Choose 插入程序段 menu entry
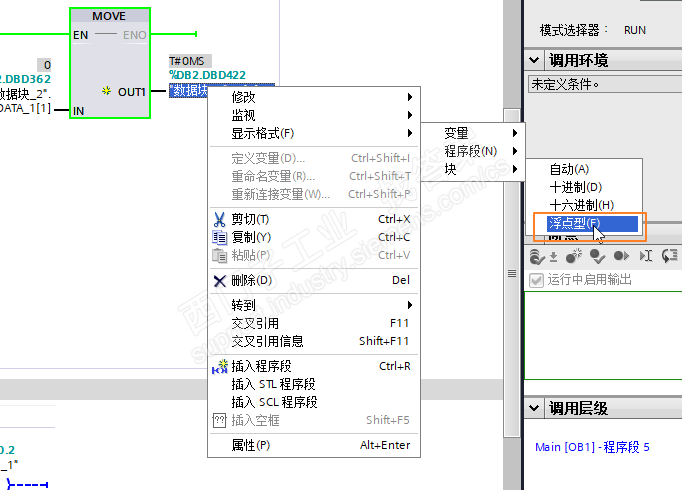The height and width of the screenshot is (490, 682). pyautogui.click(x=314, y=366)
